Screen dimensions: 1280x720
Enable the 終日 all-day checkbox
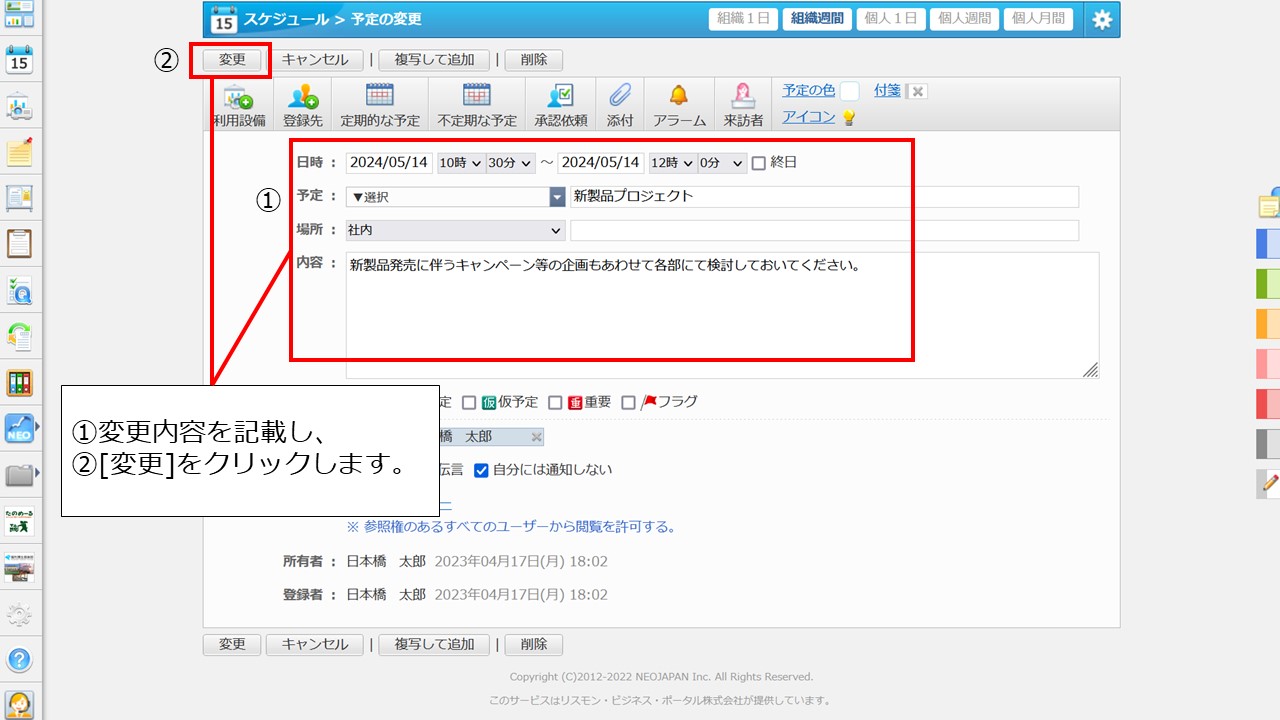tap(758, 163)
